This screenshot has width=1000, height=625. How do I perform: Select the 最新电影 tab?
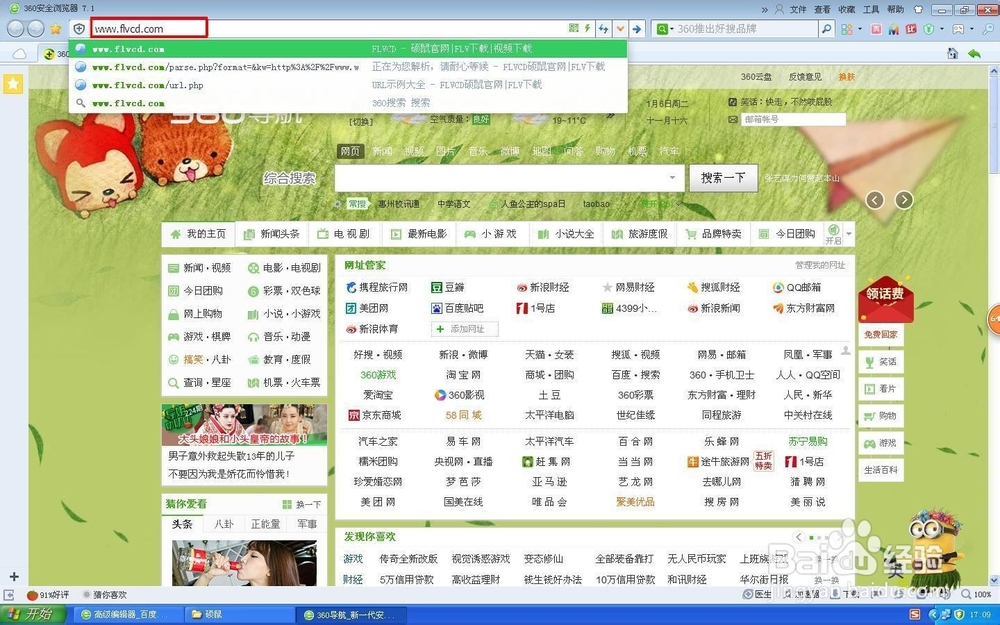(x=419, y=234)
